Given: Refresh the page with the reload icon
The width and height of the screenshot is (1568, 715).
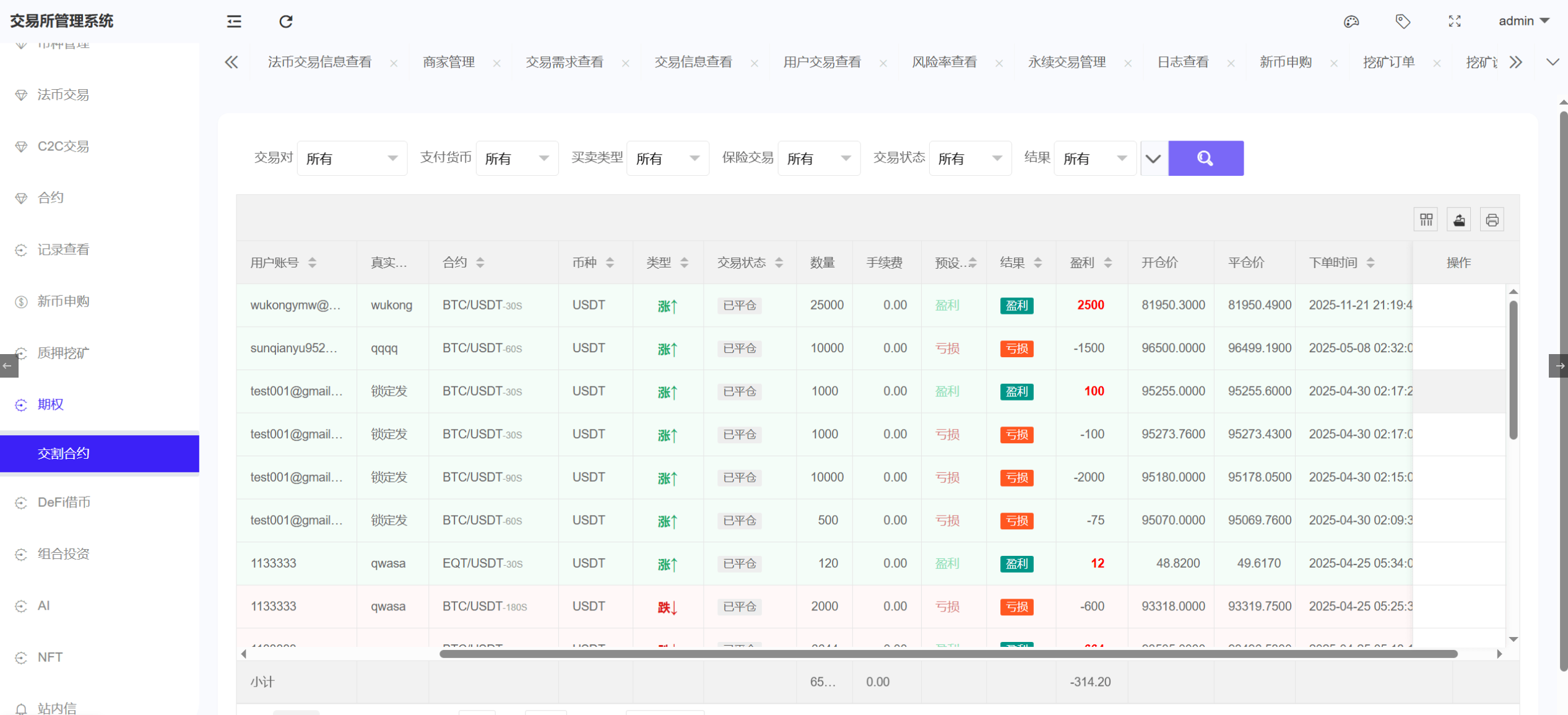Looking at the screenshot, I should tap(285, 21).
